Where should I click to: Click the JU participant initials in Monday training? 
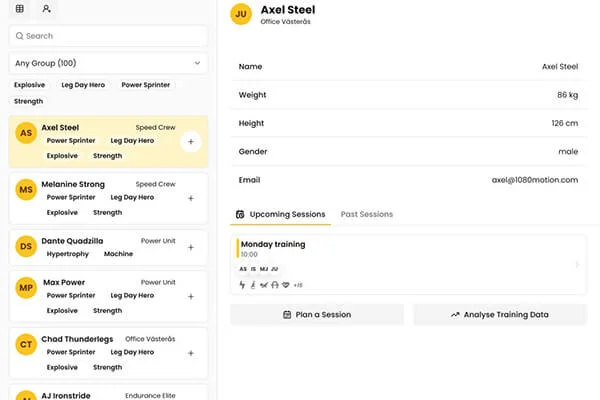274,269
